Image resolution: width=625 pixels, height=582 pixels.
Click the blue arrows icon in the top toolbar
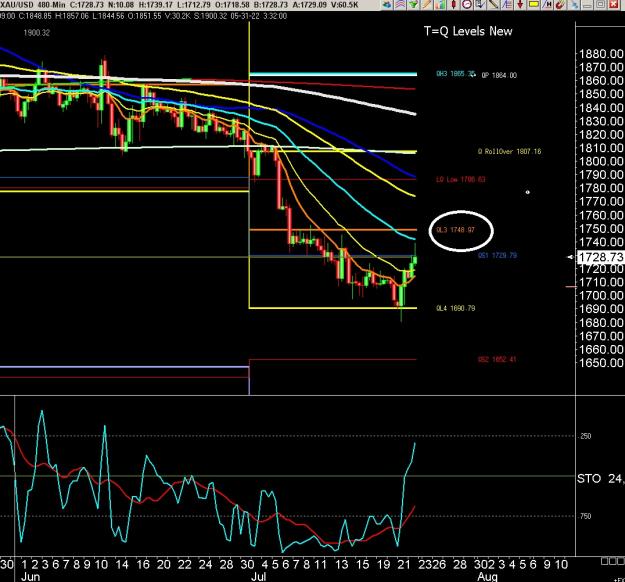387,4
